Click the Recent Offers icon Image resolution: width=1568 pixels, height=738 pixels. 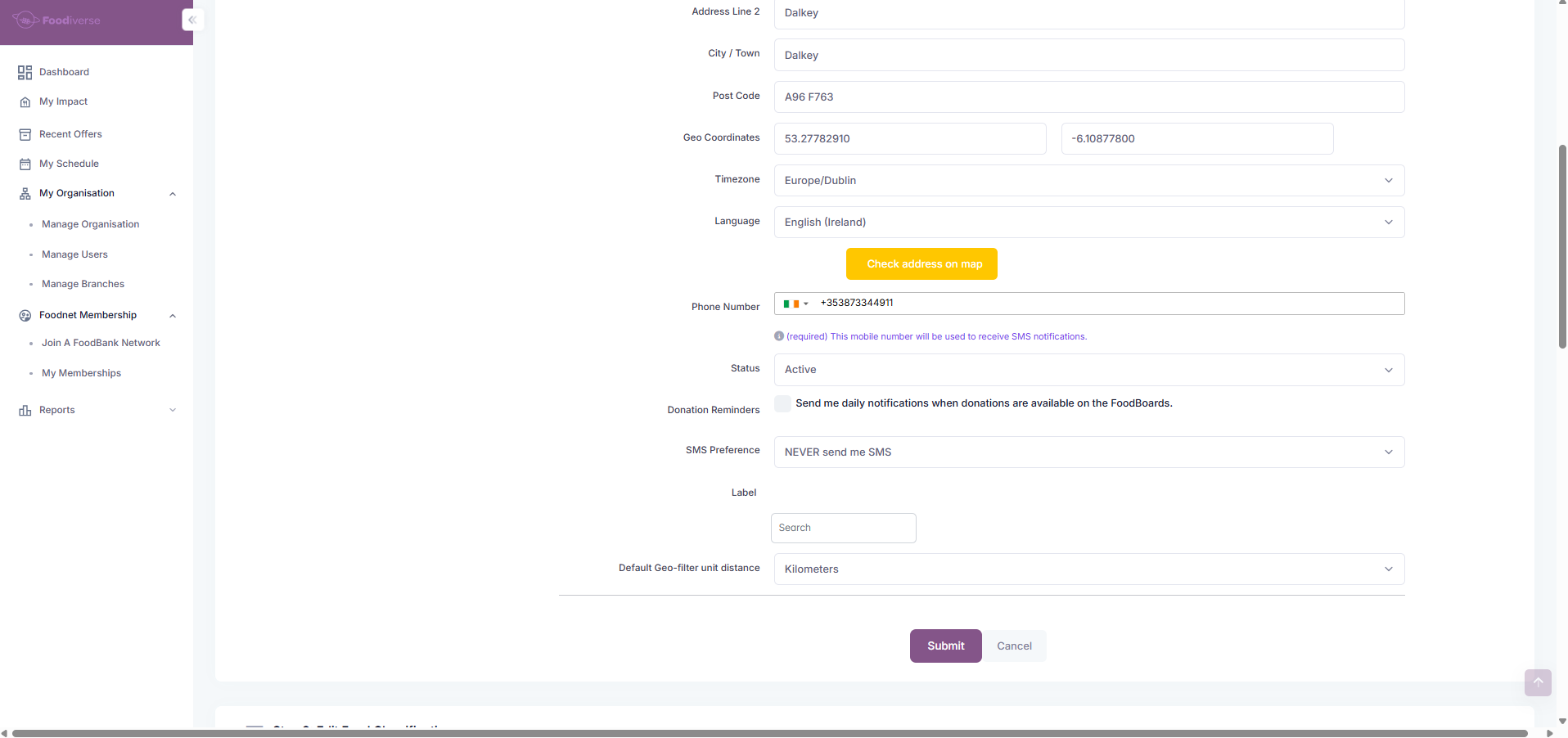(25, 134)
